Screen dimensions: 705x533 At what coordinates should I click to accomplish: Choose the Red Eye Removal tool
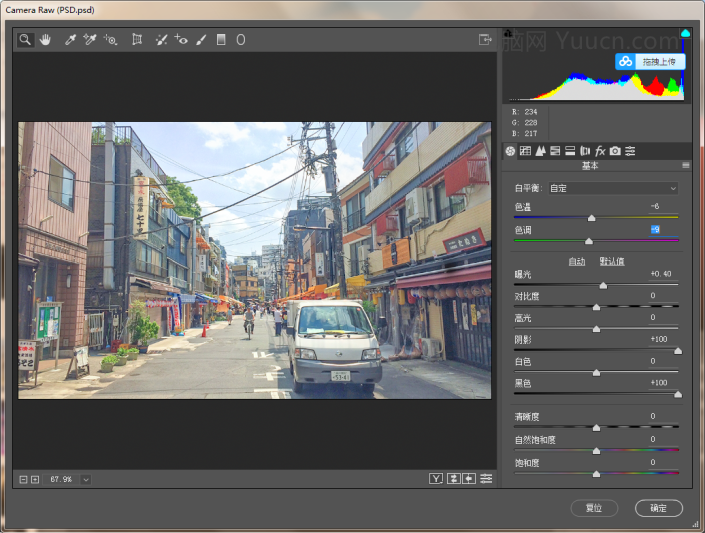[x=181, y=40]
